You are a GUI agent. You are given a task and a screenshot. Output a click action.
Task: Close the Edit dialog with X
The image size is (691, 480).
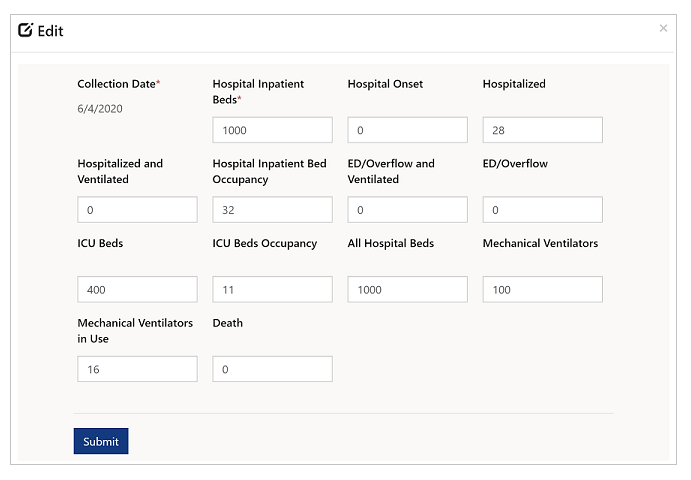(x=663, y=29)
